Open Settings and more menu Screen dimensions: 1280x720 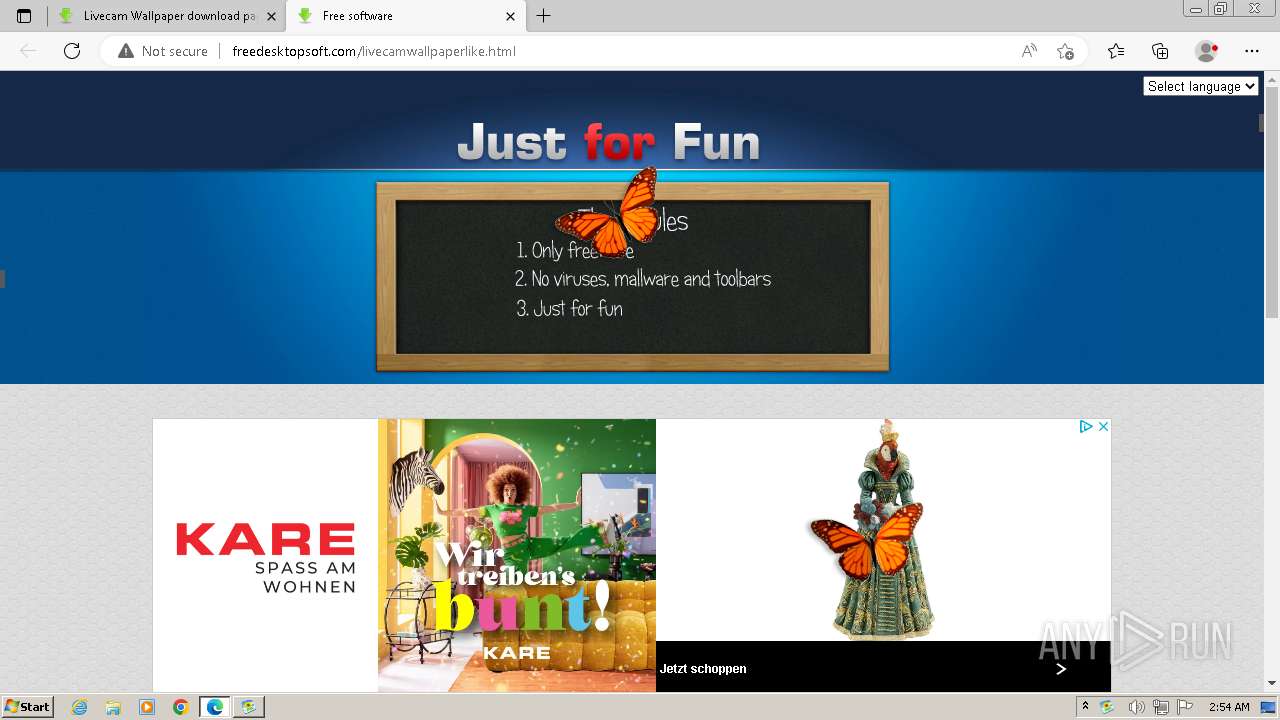coord(1252,51)
